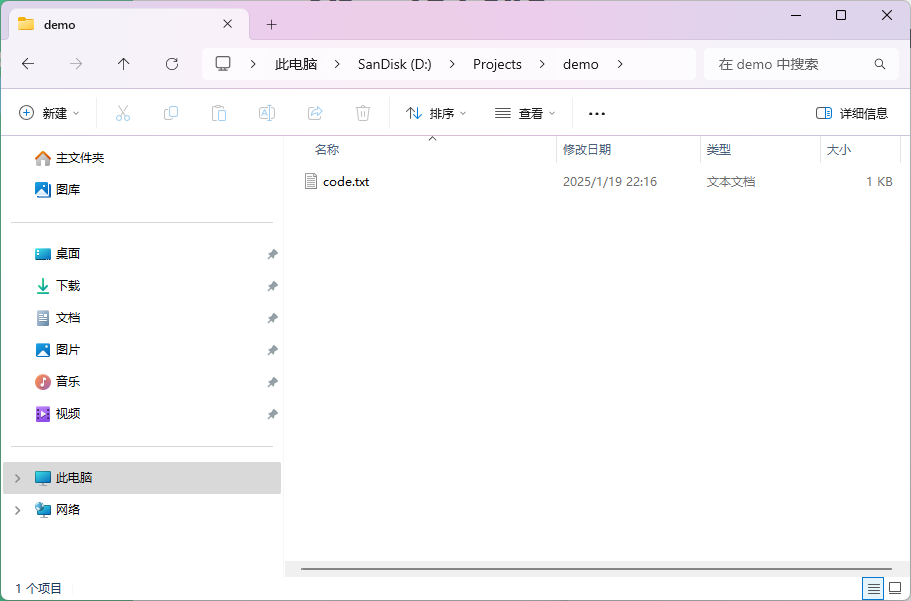This screenshot has height=601, width=911.
Task: Paste using the Paste toolbar icon
Action: pyautogui.click(x=218, y=112)
